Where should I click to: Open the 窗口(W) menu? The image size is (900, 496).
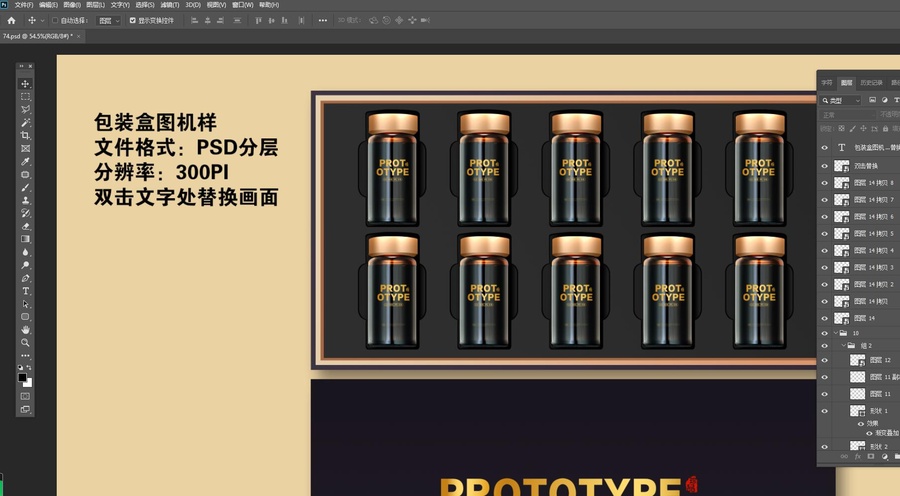(x=242, y=5)
